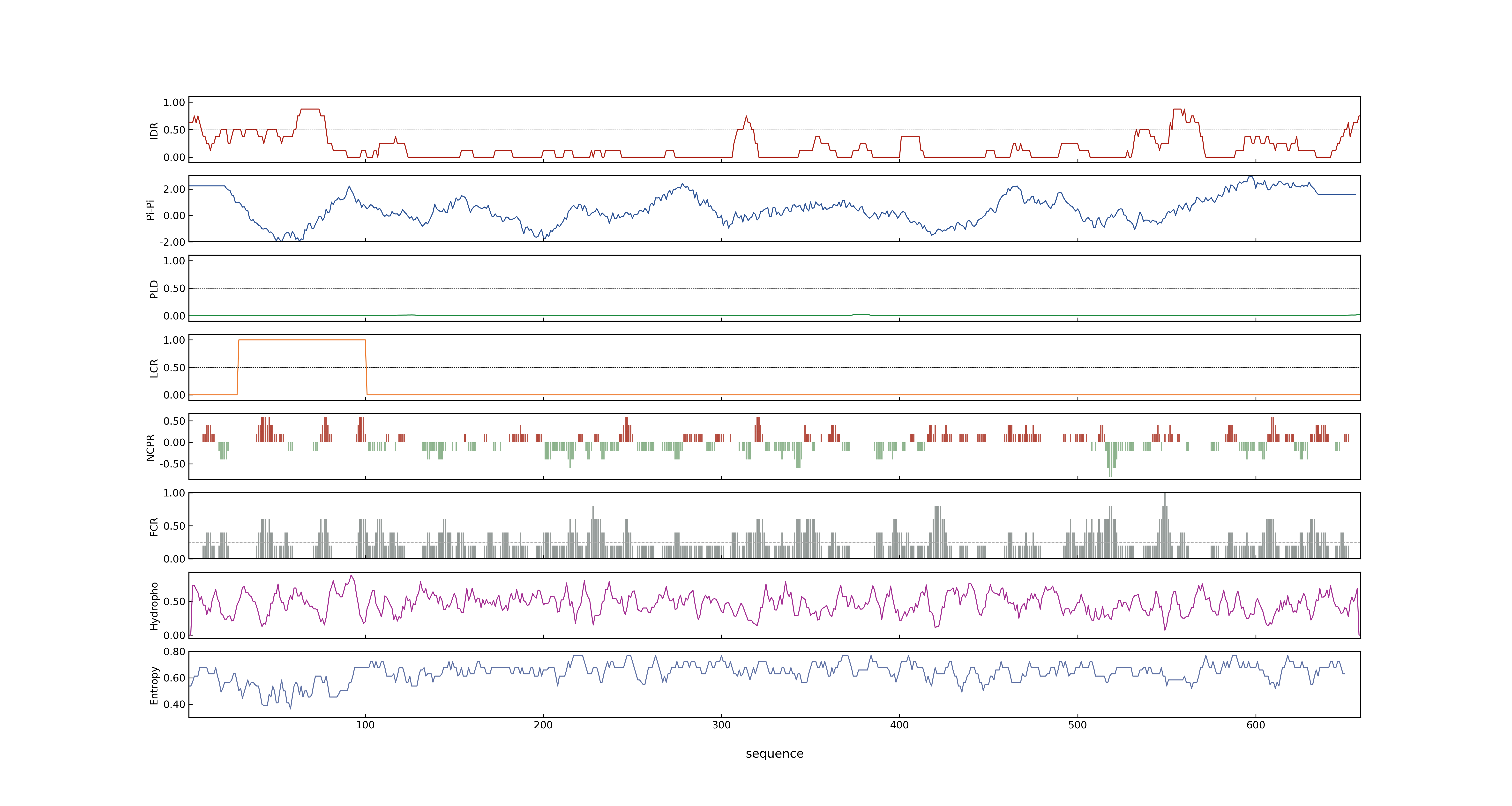Screen dimensions: 1512x806
Task: Click the x-axis tick label "500"
Action: pos(1078,725)
